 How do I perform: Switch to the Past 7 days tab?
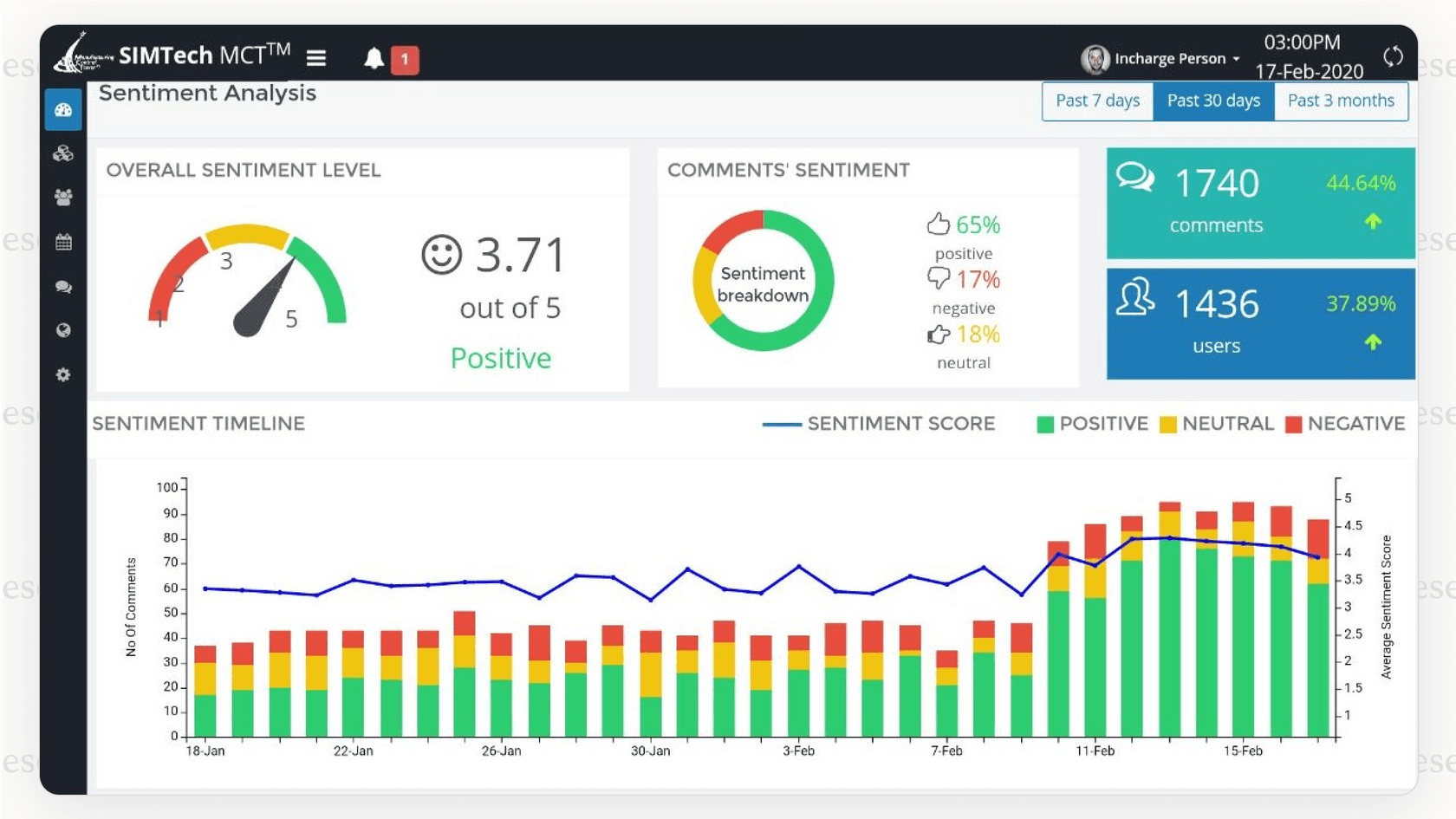click(1096, 101)
